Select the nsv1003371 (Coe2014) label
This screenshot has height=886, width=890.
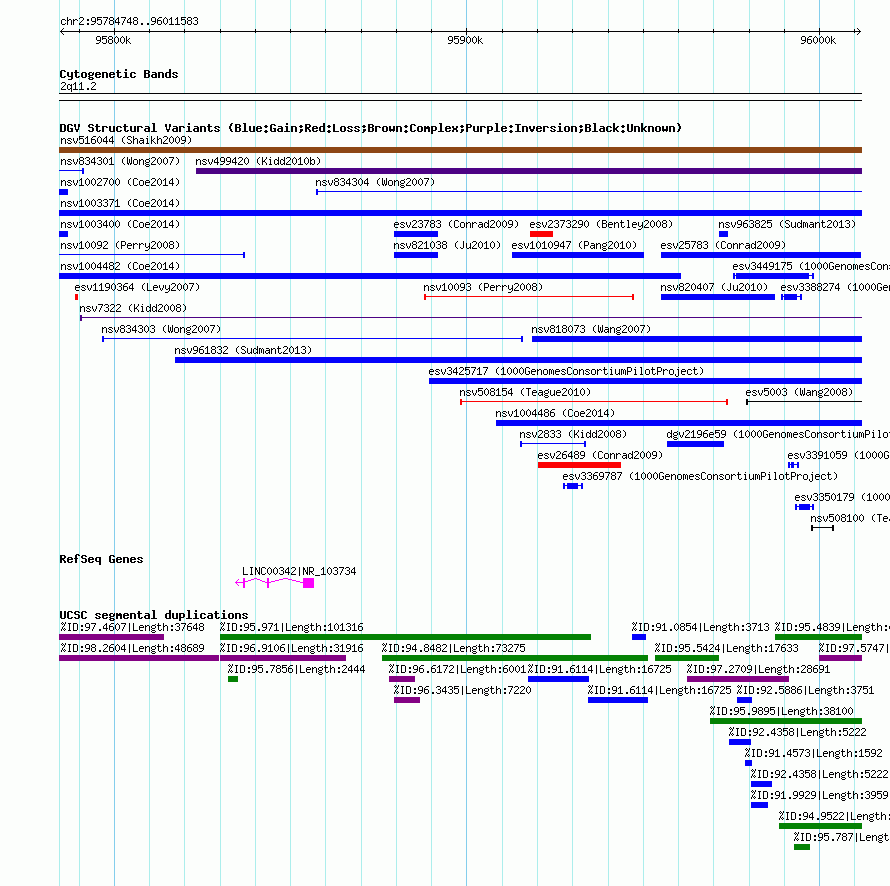click(x=120, y=203)
